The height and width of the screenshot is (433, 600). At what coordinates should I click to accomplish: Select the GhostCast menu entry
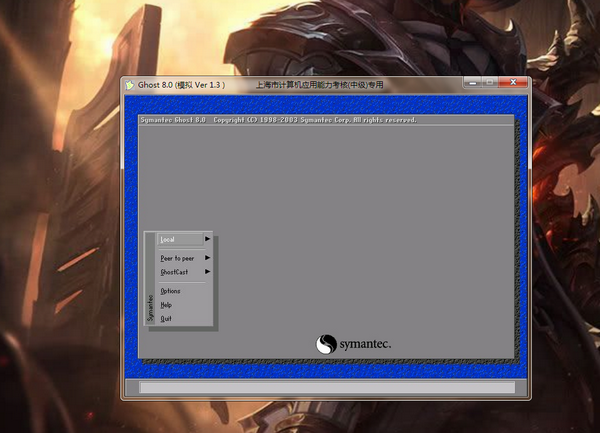174,271
